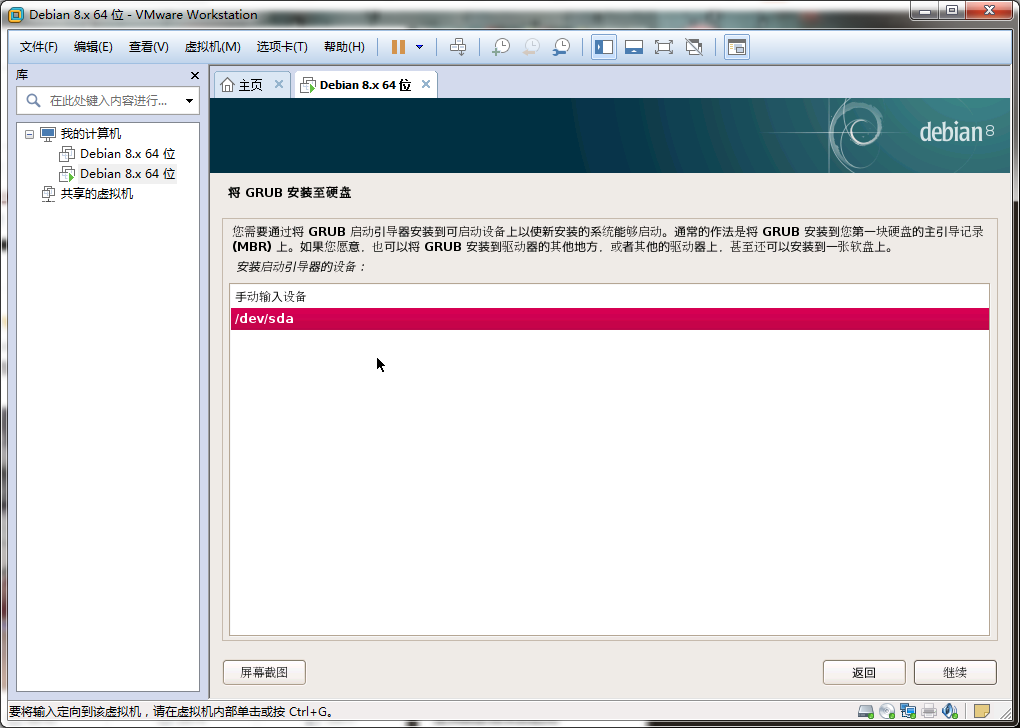Click the hard disk status icon
The width and height of the screenshot is (1020, 728).
point(865,711)
